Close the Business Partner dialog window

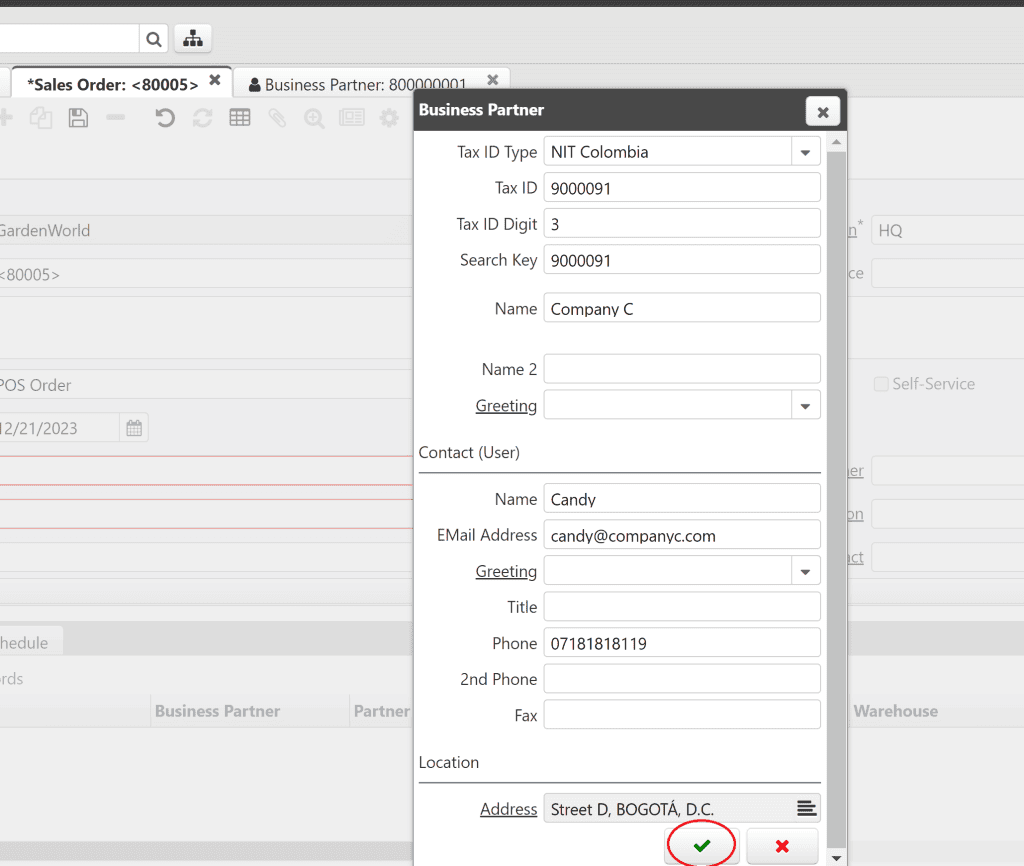(x=822, y=112)
